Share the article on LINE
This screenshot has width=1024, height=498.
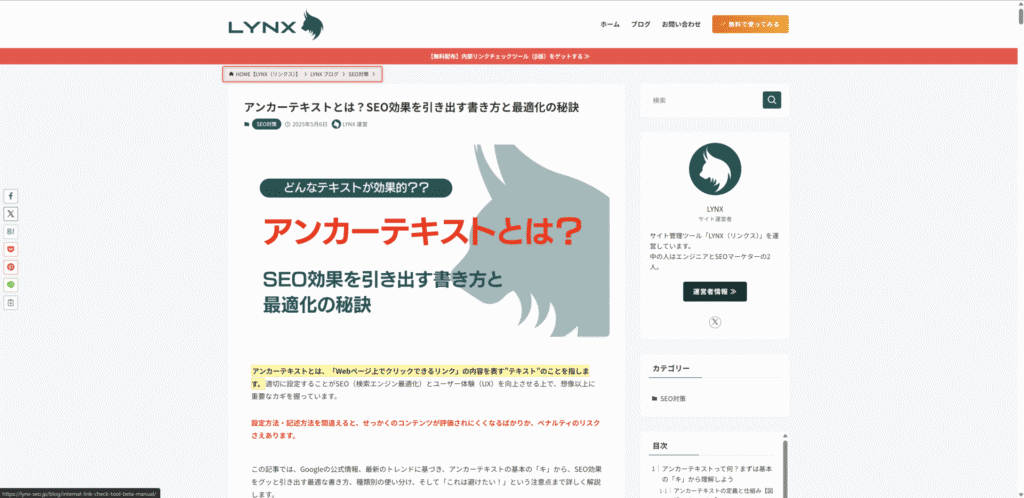pyautogui.click(x=10, y=285)
